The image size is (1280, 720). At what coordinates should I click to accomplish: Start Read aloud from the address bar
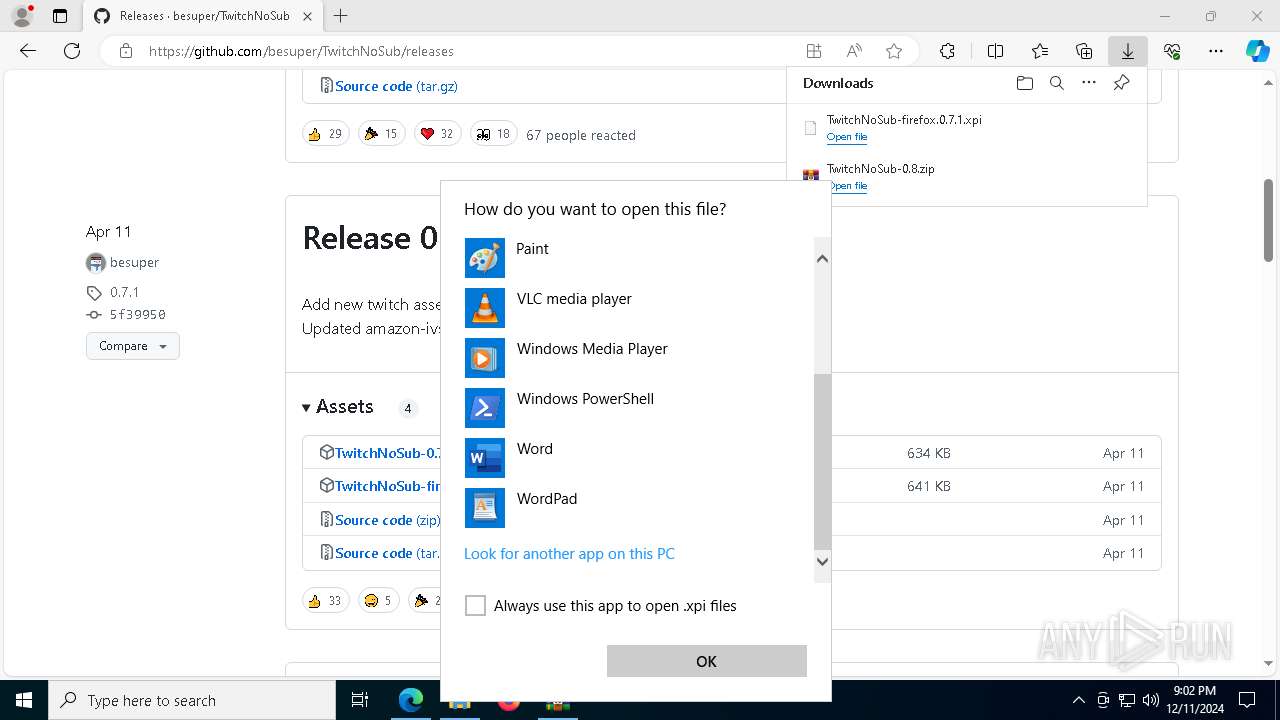[x=854, y=51]
